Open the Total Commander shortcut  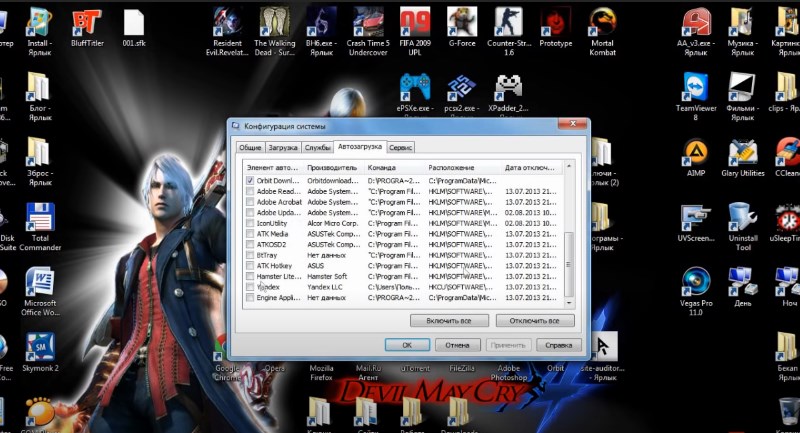[40, 220]
